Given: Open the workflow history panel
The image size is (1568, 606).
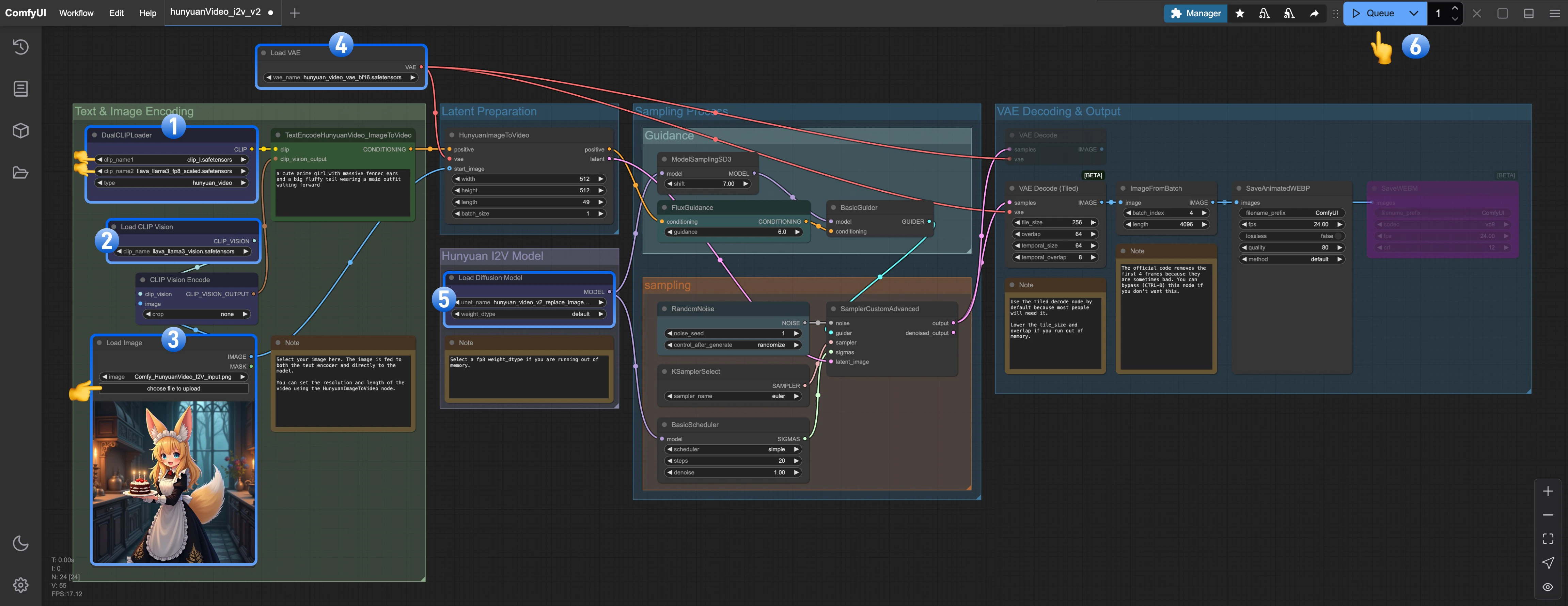Looking at the screenshot, I should point(21,47).
